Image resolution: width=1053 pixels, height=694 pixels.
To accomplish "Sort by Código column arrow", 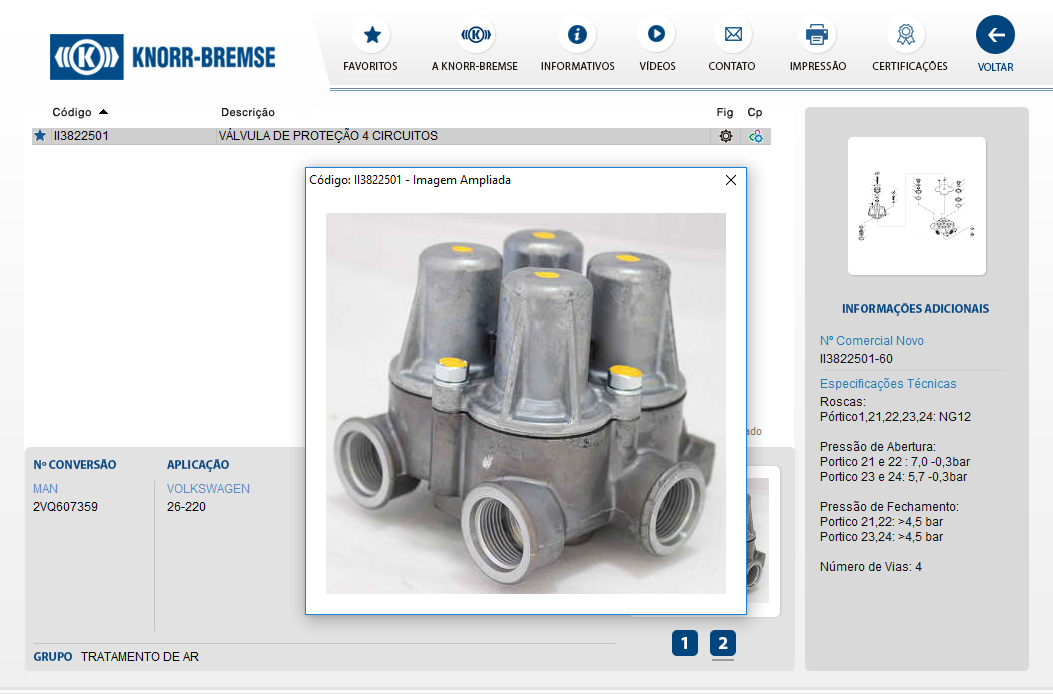I will [103, 112].
